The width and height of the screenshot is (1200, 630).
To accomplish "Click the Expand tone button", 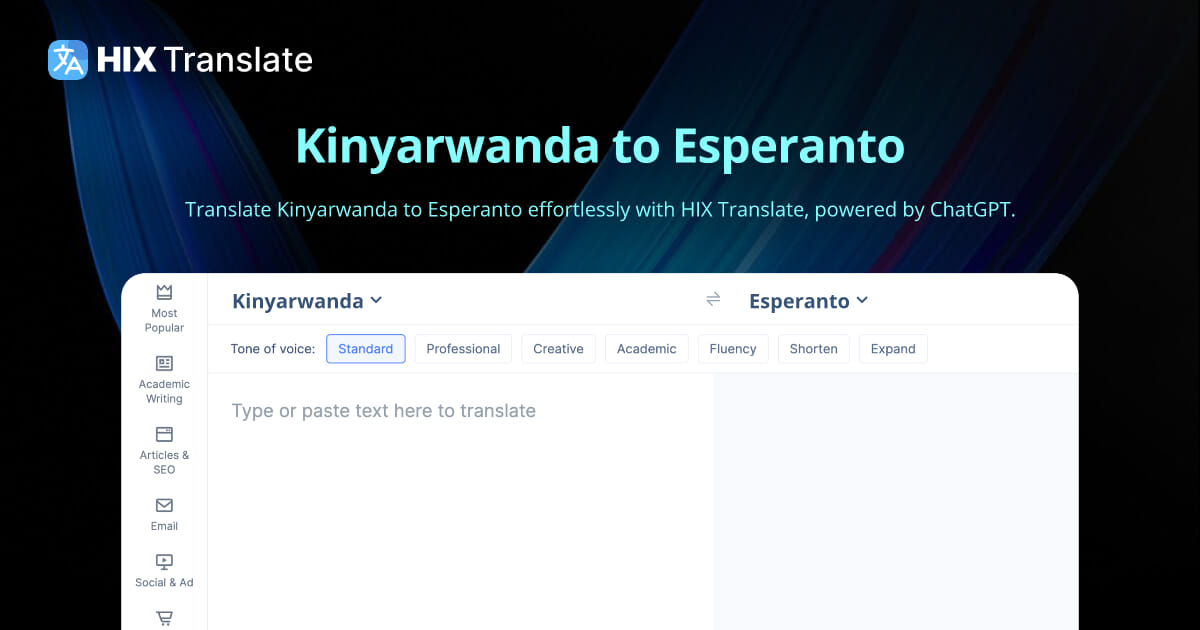I will point(893,348).
